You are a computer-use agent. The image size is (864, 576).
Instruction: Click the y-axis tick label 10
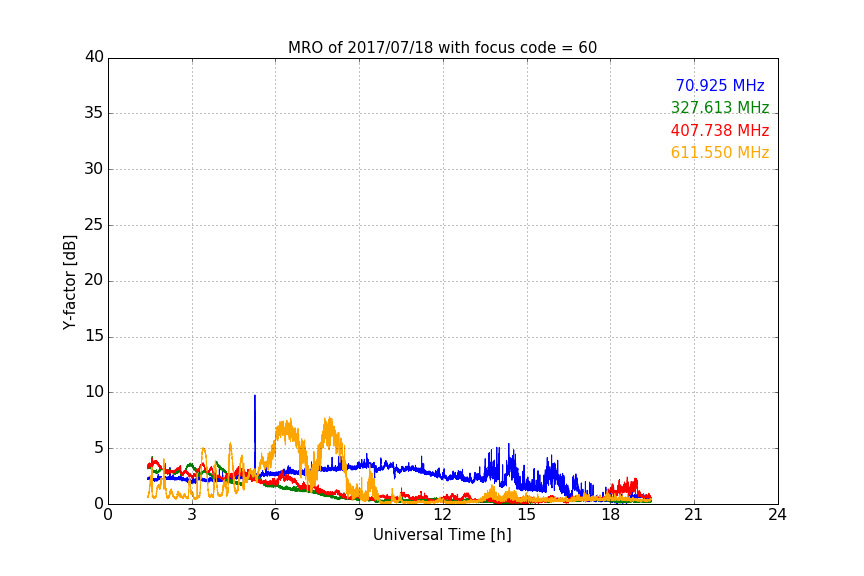(94, 392)
